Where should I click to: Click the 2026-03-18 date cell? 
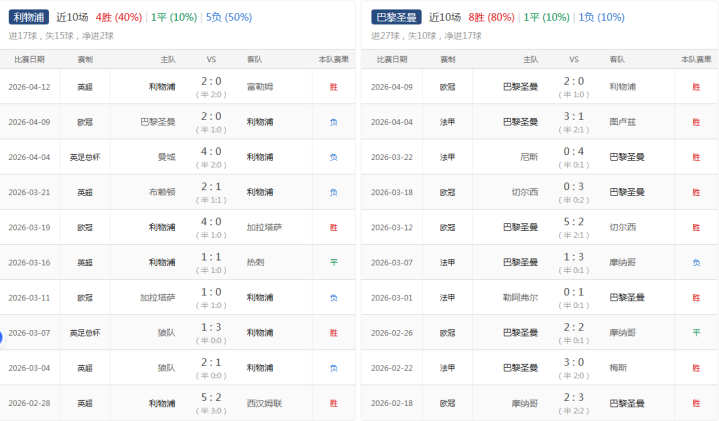click(x=392, y=192)
